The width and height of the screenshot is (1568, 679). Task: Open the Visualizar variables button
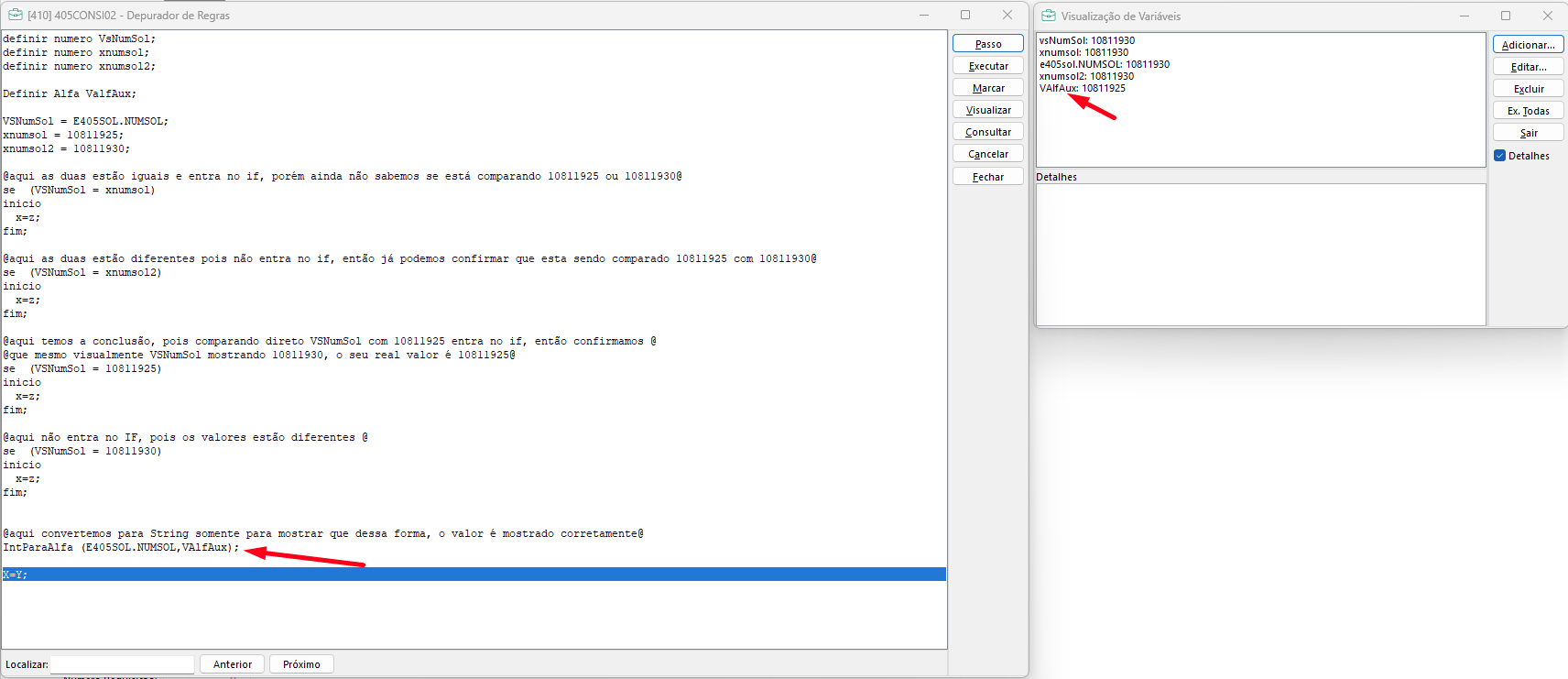(x=987, y=110)
